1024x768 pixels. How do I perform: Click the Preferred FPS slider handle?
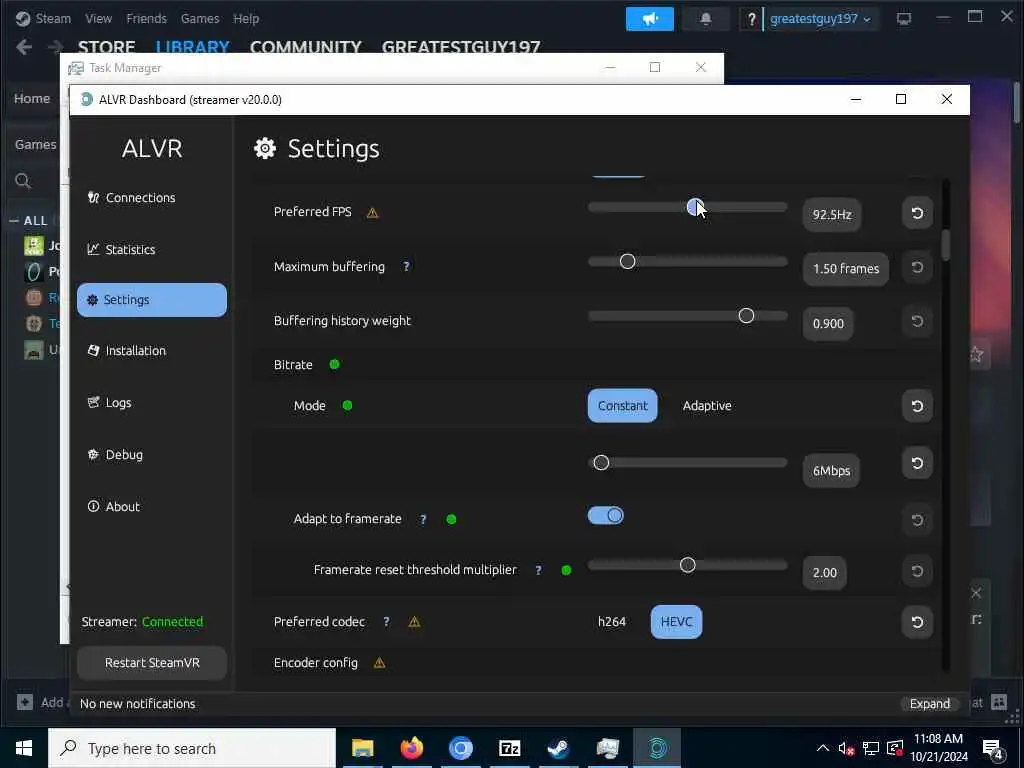click(x=695, y=208)
